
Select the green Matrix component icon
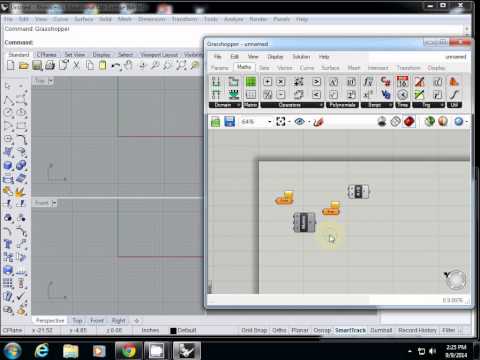251,82
